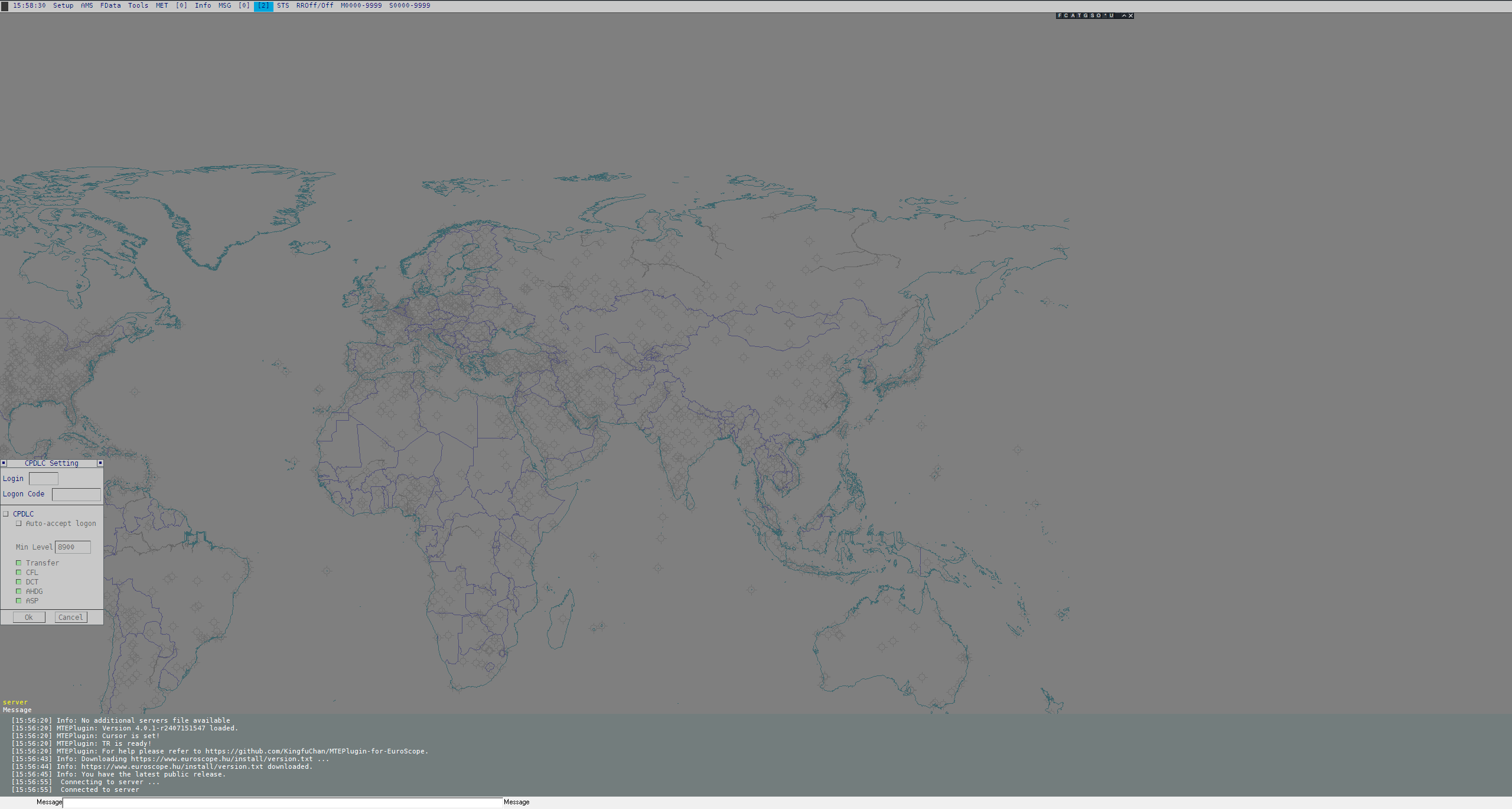1512x809 pixels.
Task: Click the C icon in floating toolbar
Action: point(1066,15)
